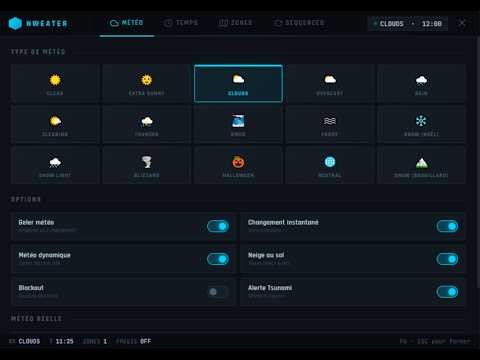The width and height of the screenshot is (480, 360).
Task: Choose the Rain weather tile
Action: 422,83
